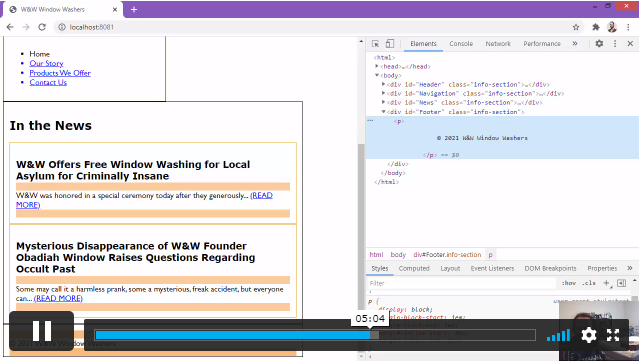Expand the News div node
This screenshot has width=639, height=362.
click(x=383, y=102)
